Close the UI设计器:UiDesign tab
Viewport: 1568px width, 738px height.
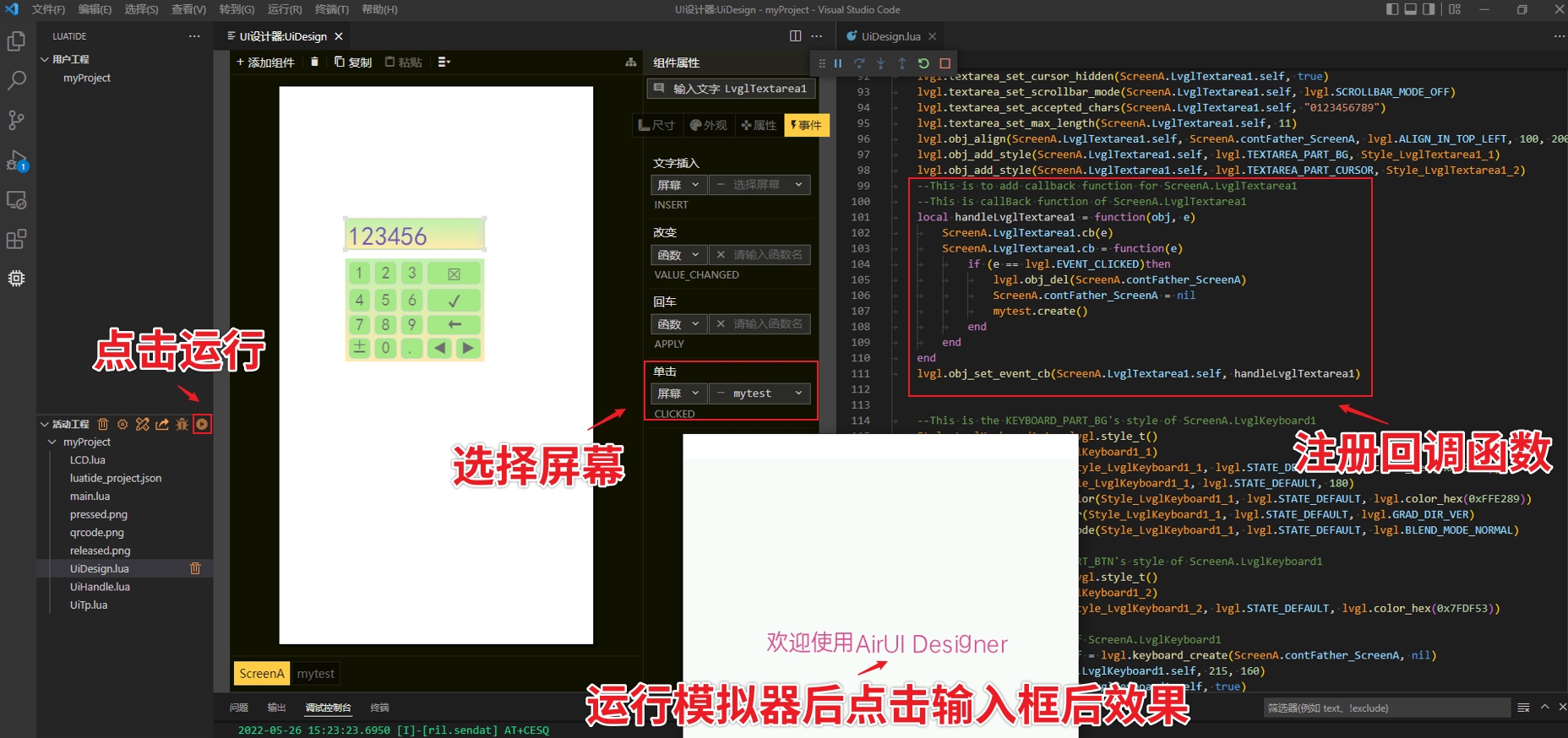pyautogui.click(x=339, y=36)
